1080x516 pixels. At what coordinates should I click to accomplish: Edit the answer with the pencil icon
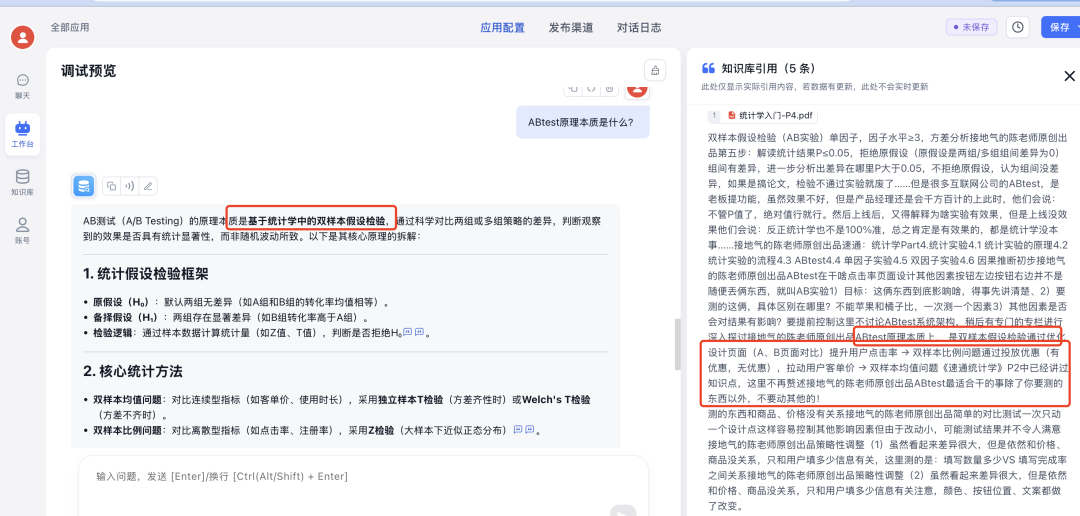(x=147, y=185)
